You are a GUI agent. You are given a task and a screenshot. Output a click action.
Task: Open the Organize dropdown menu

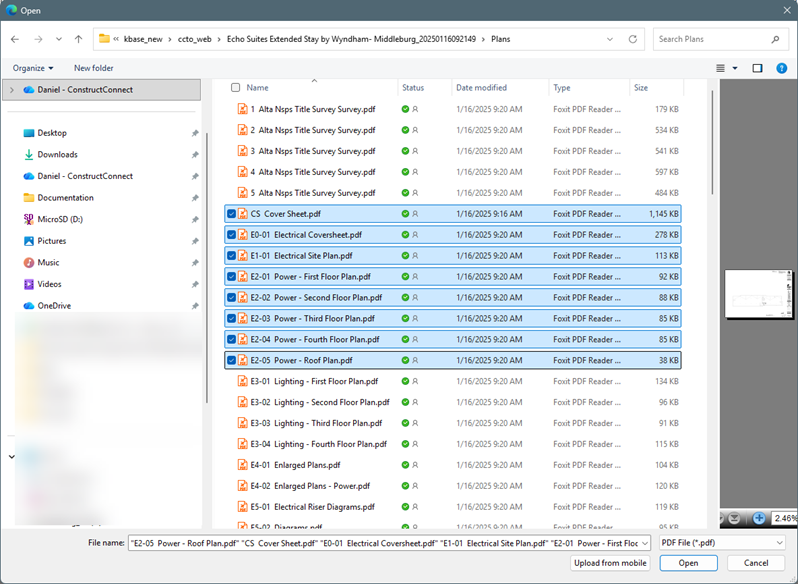pos(33,68)
